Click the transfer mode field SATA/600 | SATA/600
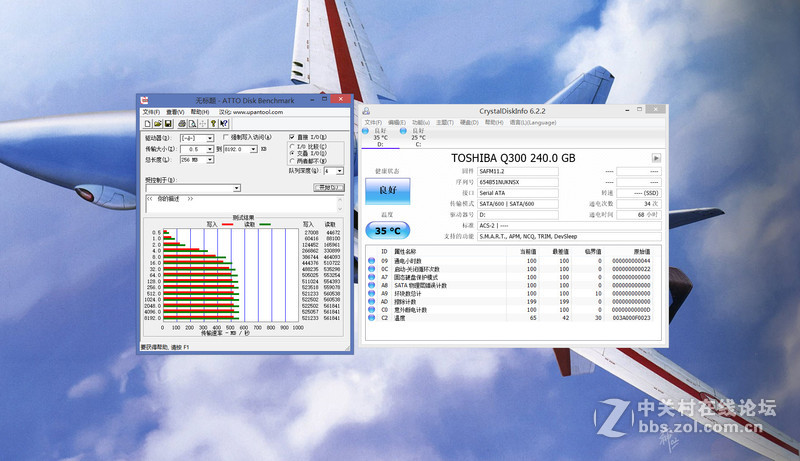Screen dimensions: 800x461 point(518,203)
